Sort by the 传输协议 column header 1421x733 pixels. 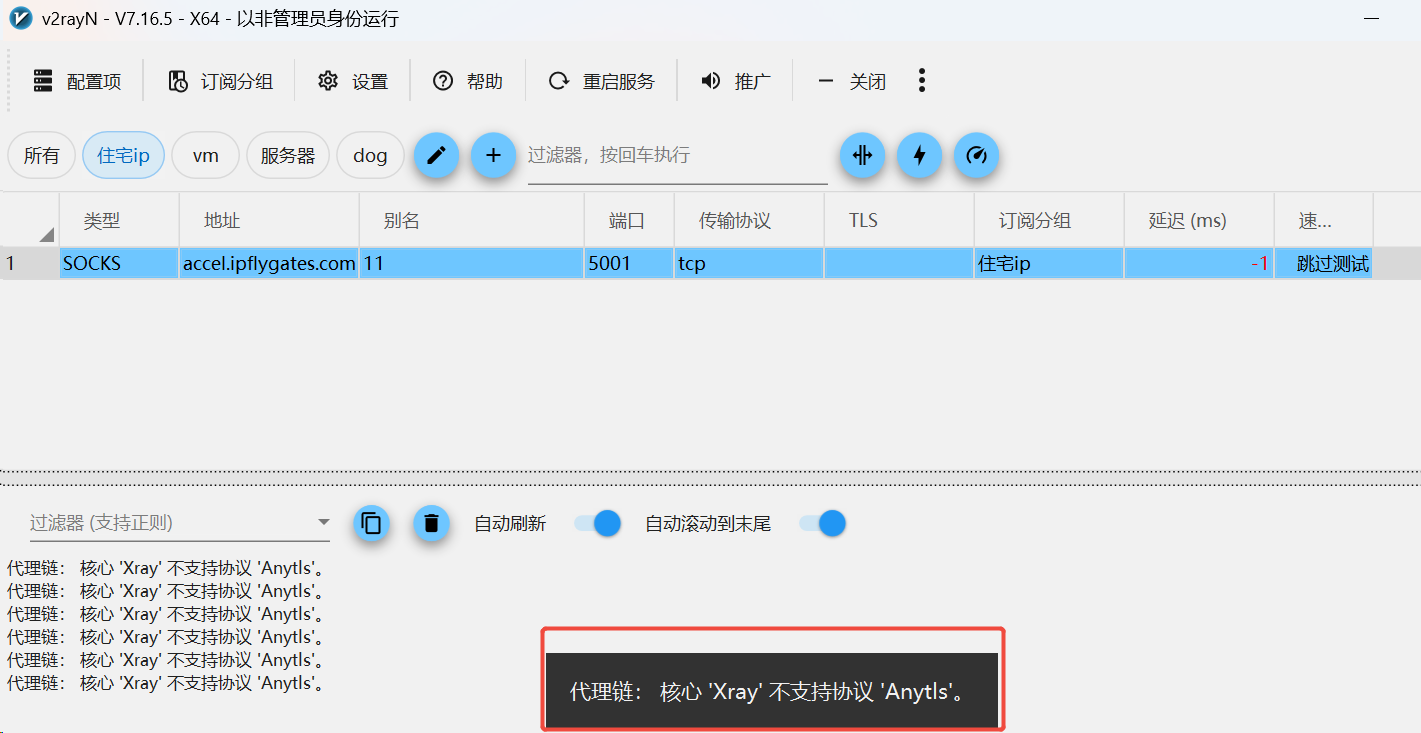749,220
